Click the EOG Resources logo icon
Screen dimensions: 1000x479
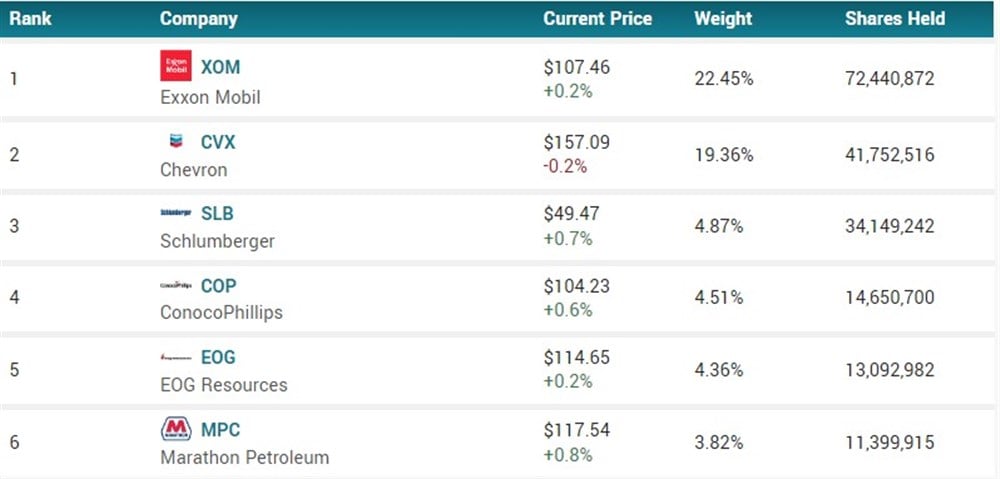point(176,357)
